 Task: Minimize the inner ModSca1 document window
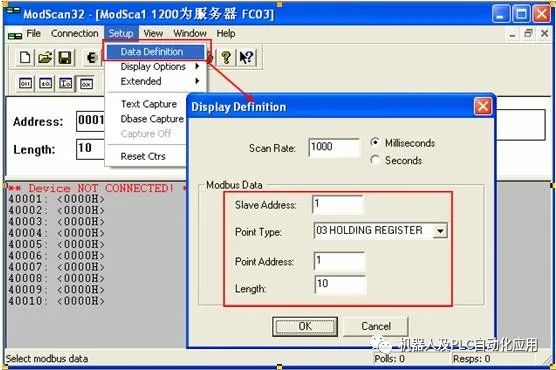point(512,34)
